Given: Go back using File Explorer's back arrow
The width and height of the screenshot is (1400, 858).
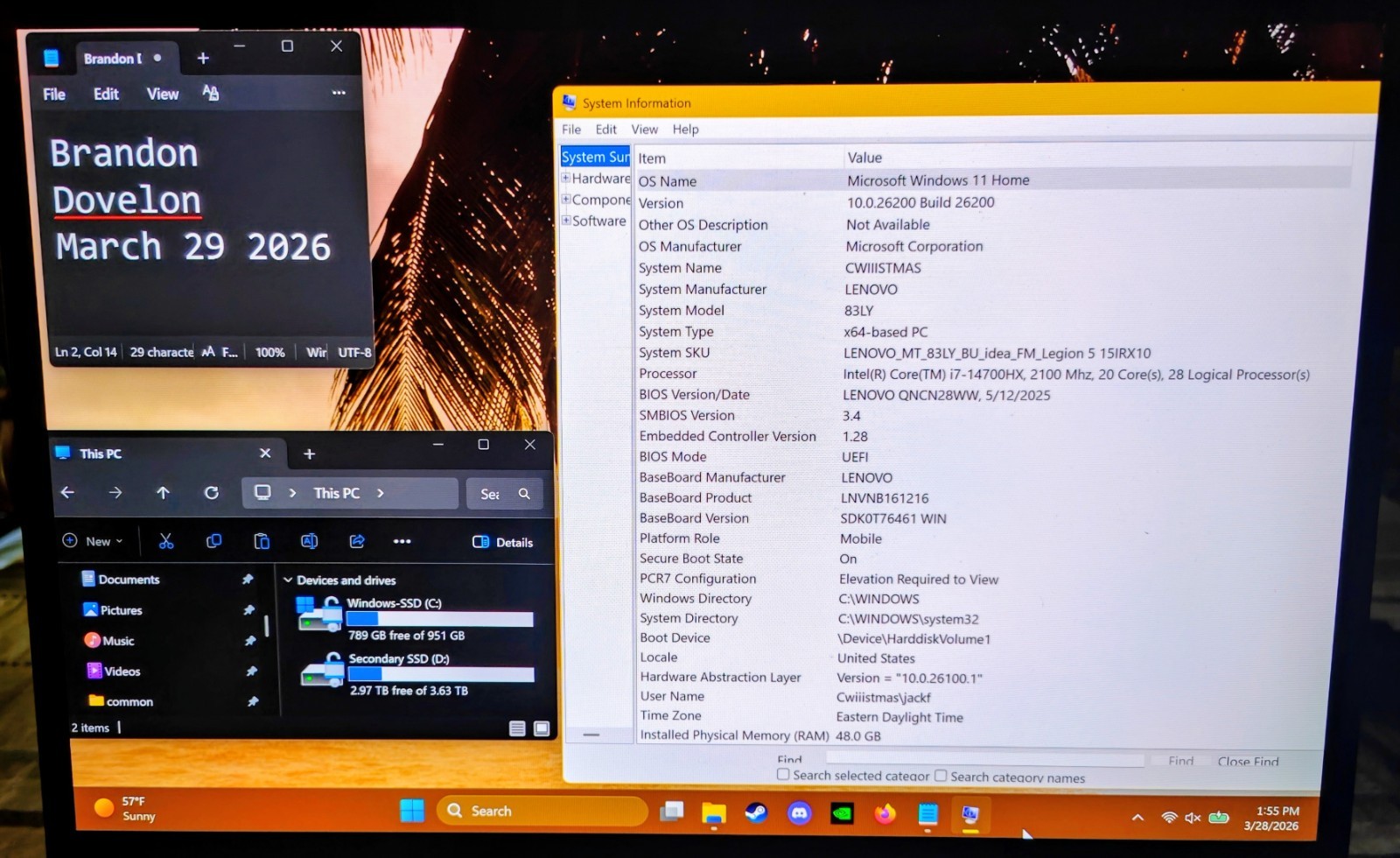Looking at the screenshot, I should click(67, 493).
